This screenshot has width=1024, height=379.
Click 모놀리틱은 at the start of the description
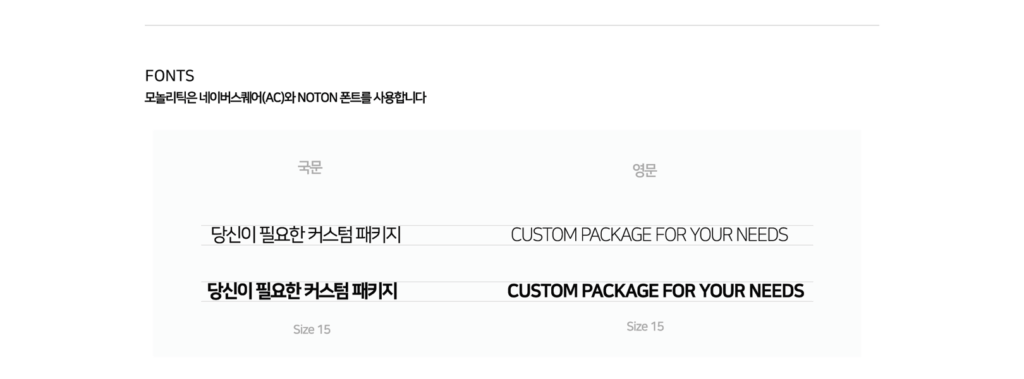(x=170, y=99)
